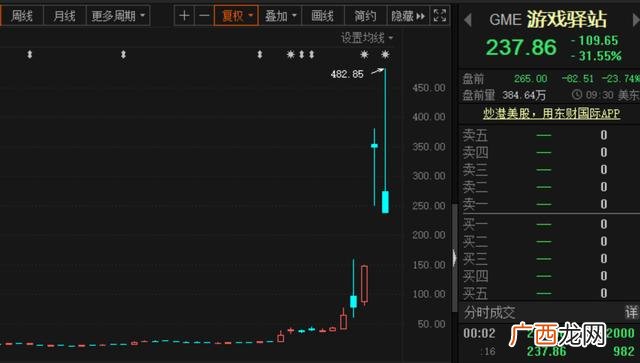This screenshot has width=640, height=363.
Task: Click the GME 游戏驿站 stock title
Action: pos(547,19)
